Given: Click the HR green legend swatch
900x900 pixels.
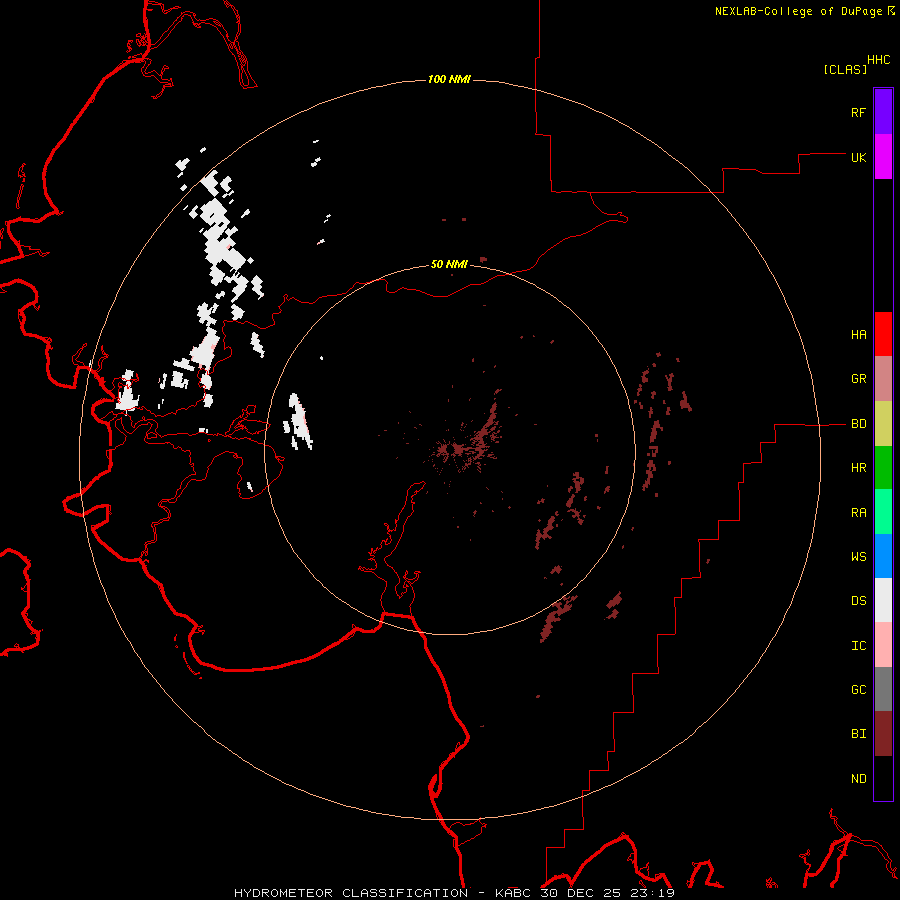Looking at the screenshot, I should point(883,468).
